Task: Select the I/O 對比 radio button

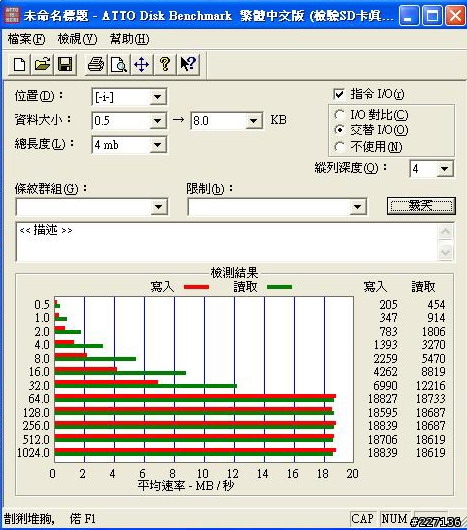Action: pyautogui.click(x=339, y=115)
